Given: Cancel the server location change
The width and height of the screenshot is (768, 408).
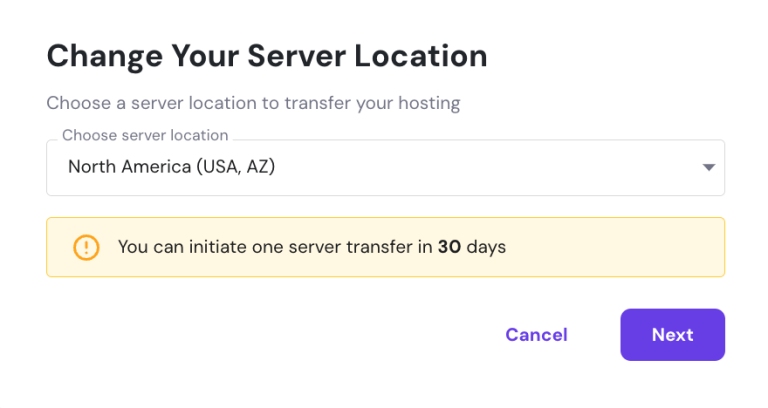Looking at the screenshot, I should (x=536, y=335).
